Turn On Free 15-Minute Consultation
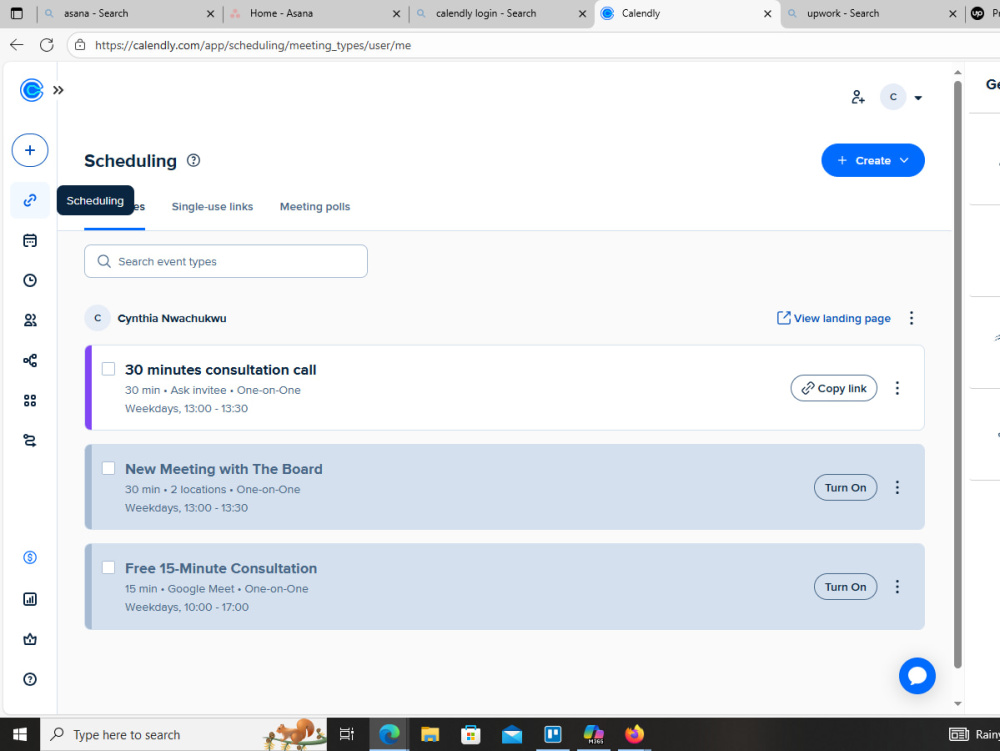The height and width of the screenshot is (751, 1000). [x=845, y=587]
